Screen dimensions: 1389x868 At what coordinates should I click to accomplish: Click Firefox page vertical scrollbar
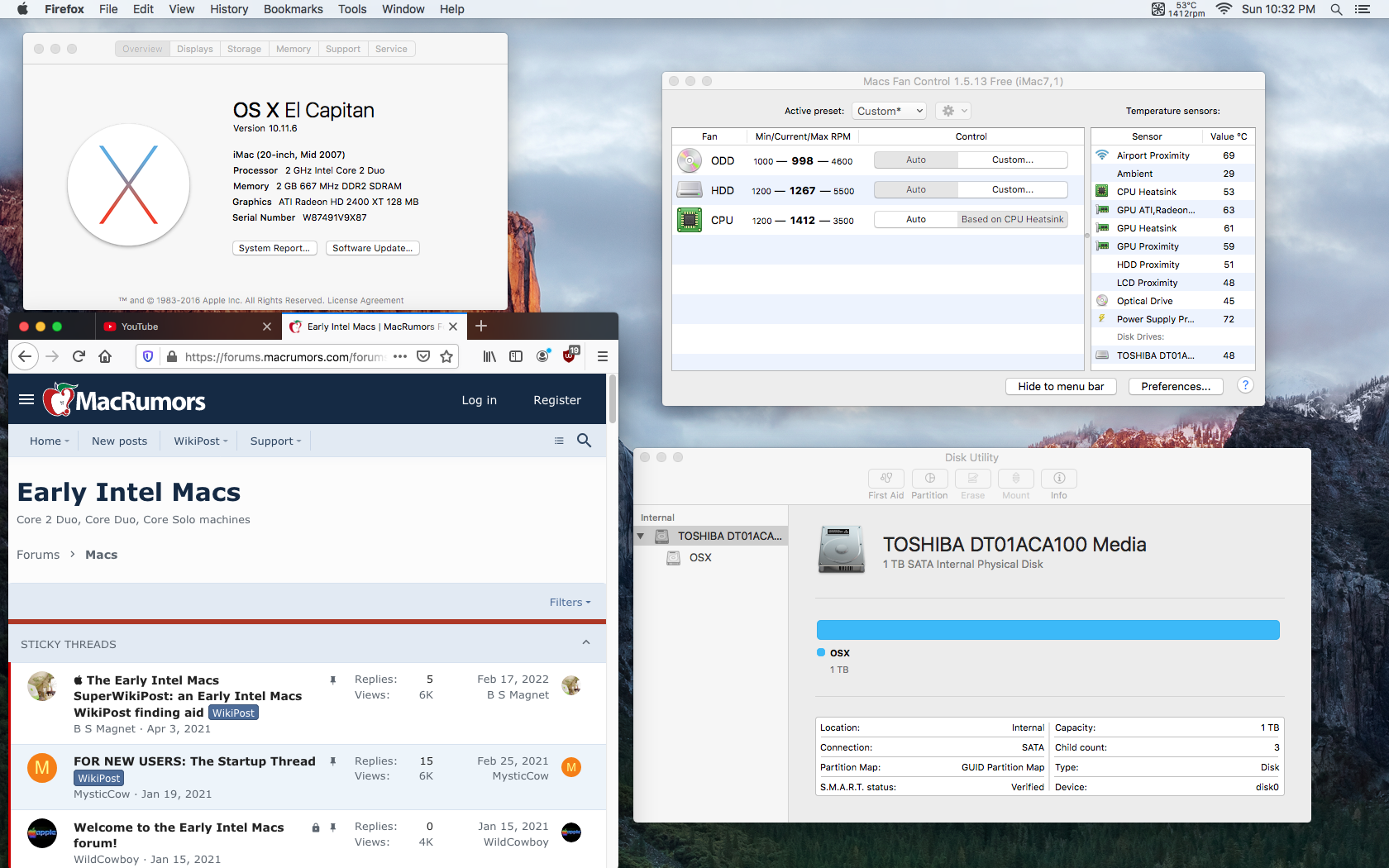[x=613, y=400]
